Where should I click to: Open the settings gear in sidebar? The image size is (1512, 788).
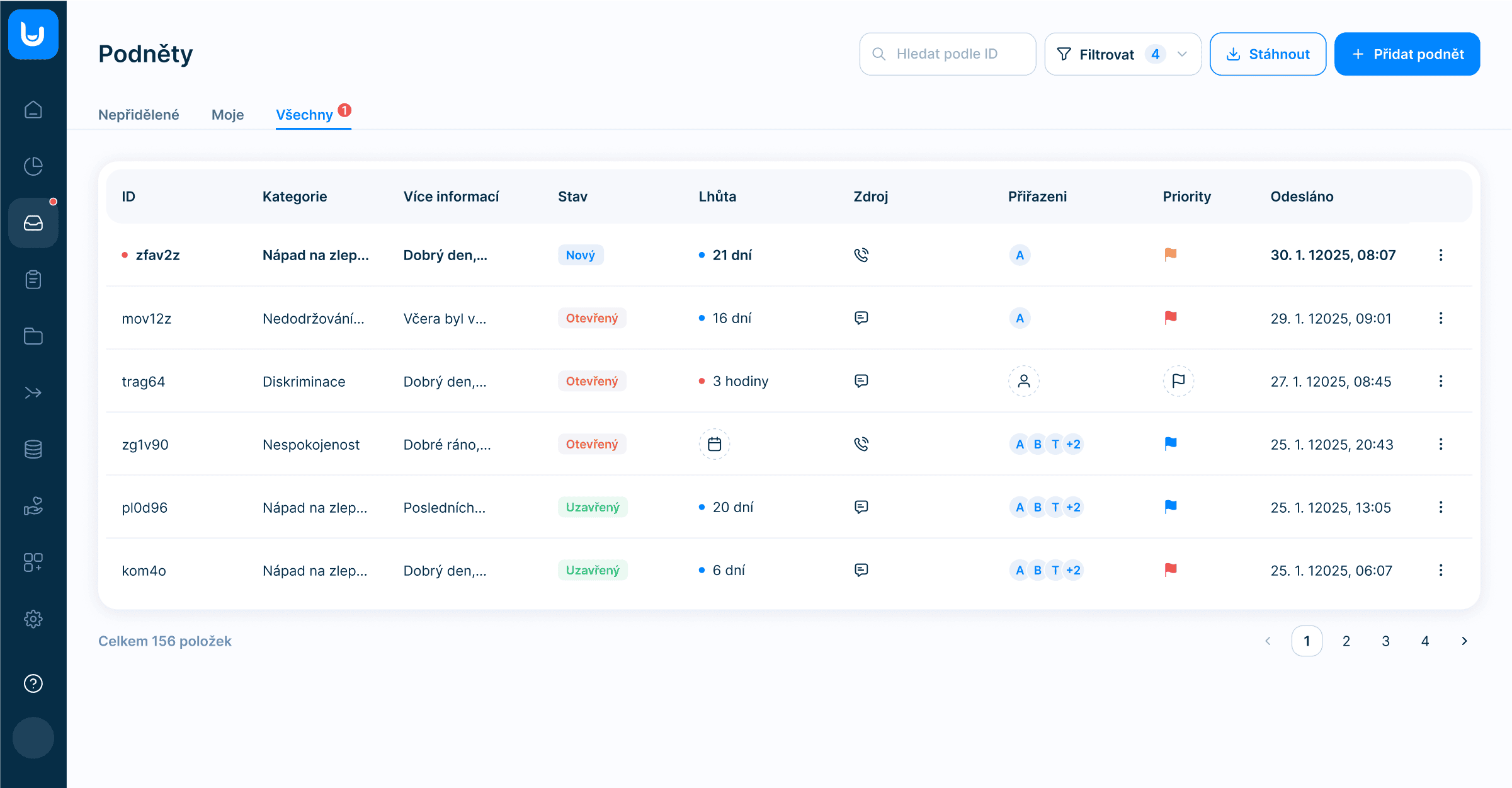pos(33,619)
